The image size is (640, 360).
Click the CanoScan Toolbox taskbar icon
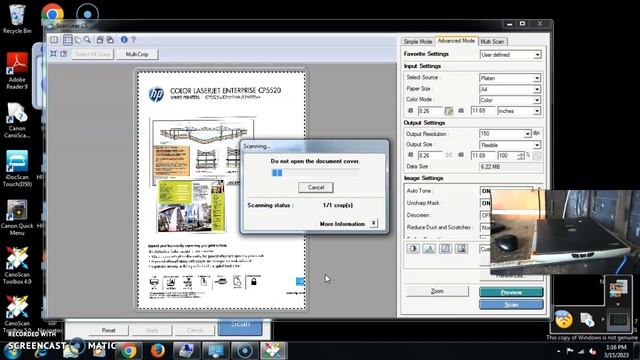coord(273,351)
